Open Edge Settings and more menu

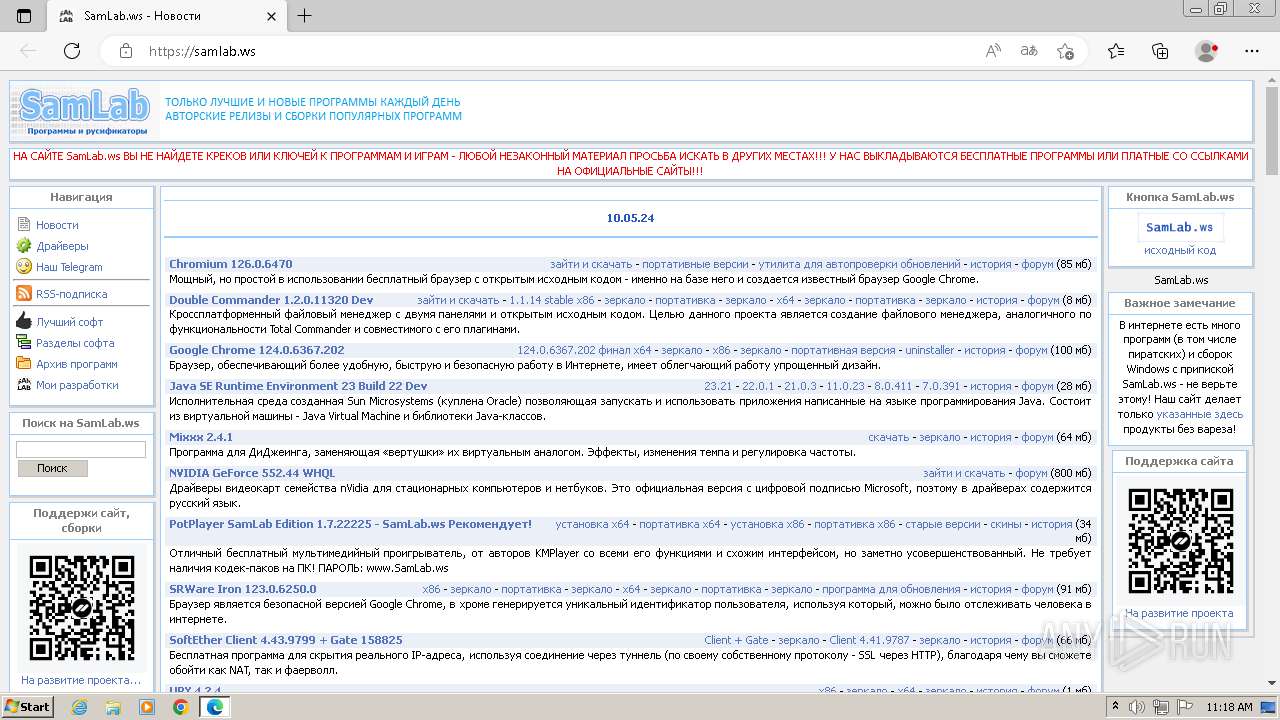[1252, 51]
